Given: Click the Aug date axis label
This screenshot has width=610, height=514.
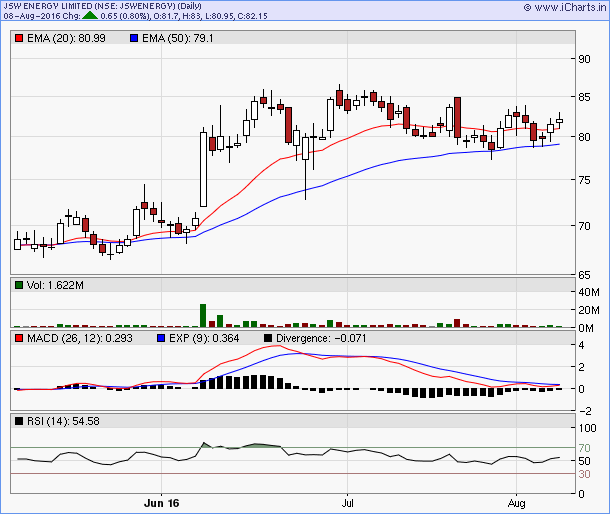Looking at the screenshot, I should 517,503.
